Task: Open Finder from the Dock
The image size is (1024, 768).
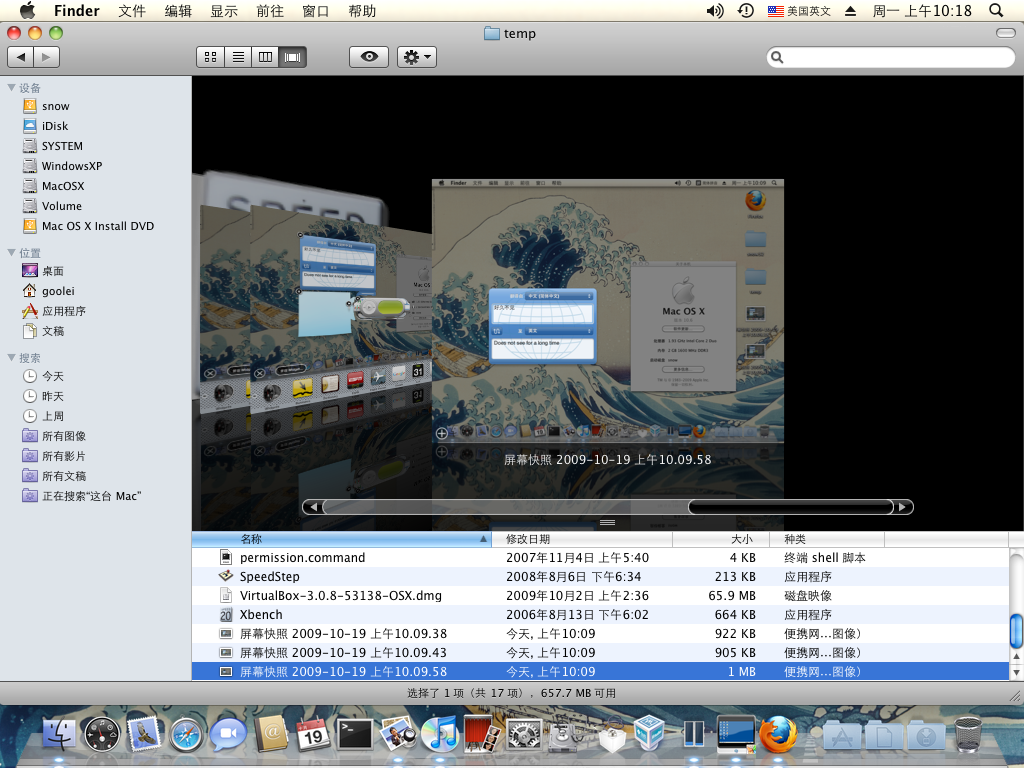Action: click(59, 733)
